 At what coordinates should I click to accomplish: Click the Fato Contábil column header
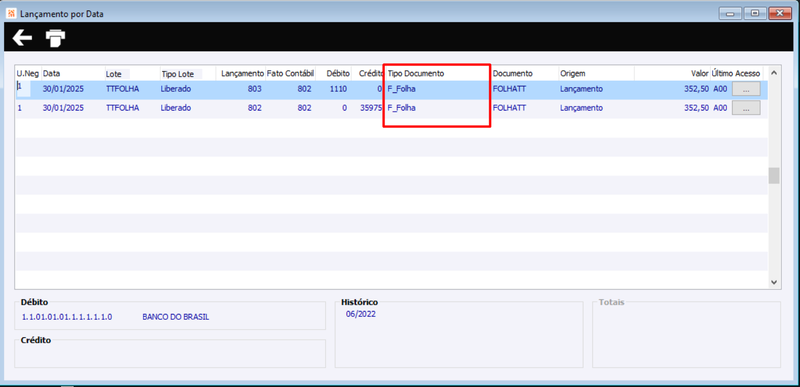tap(290, 73)
